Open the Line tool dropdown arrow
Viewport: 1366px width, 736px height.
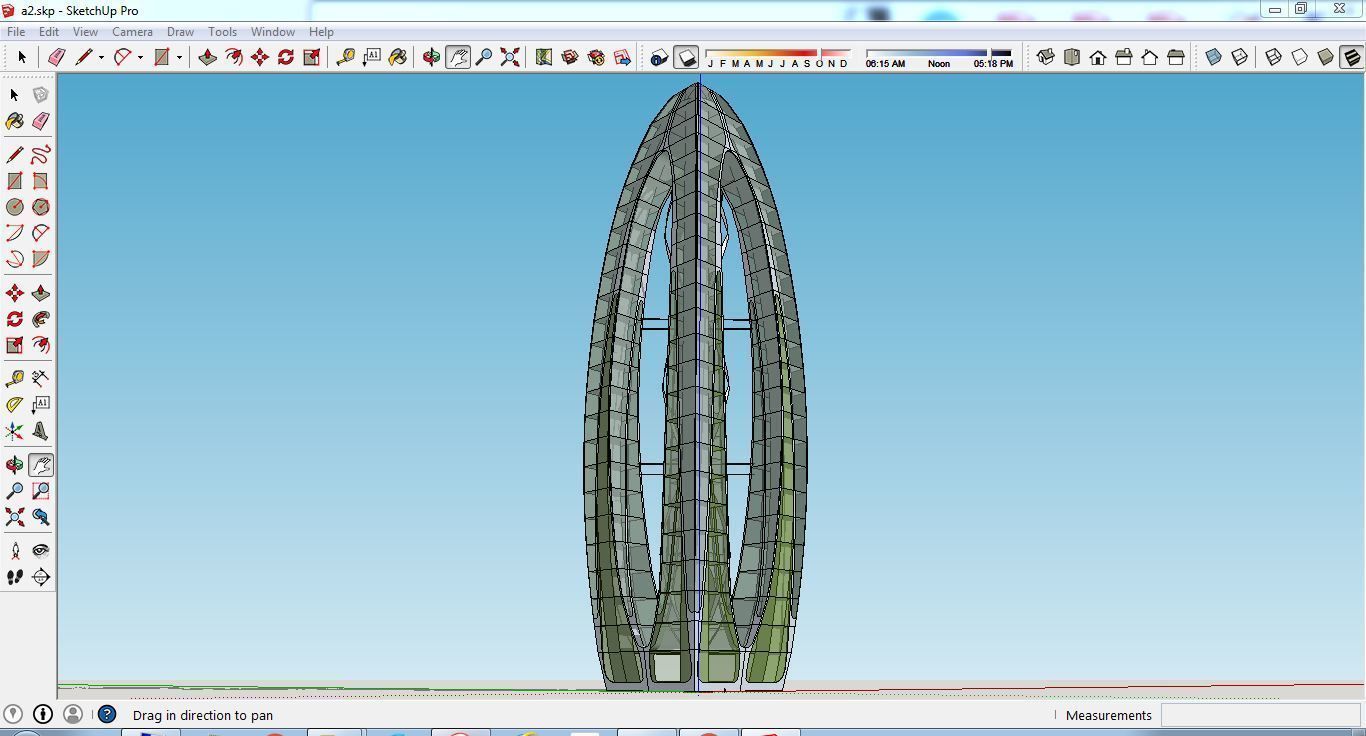click(100, 57)
